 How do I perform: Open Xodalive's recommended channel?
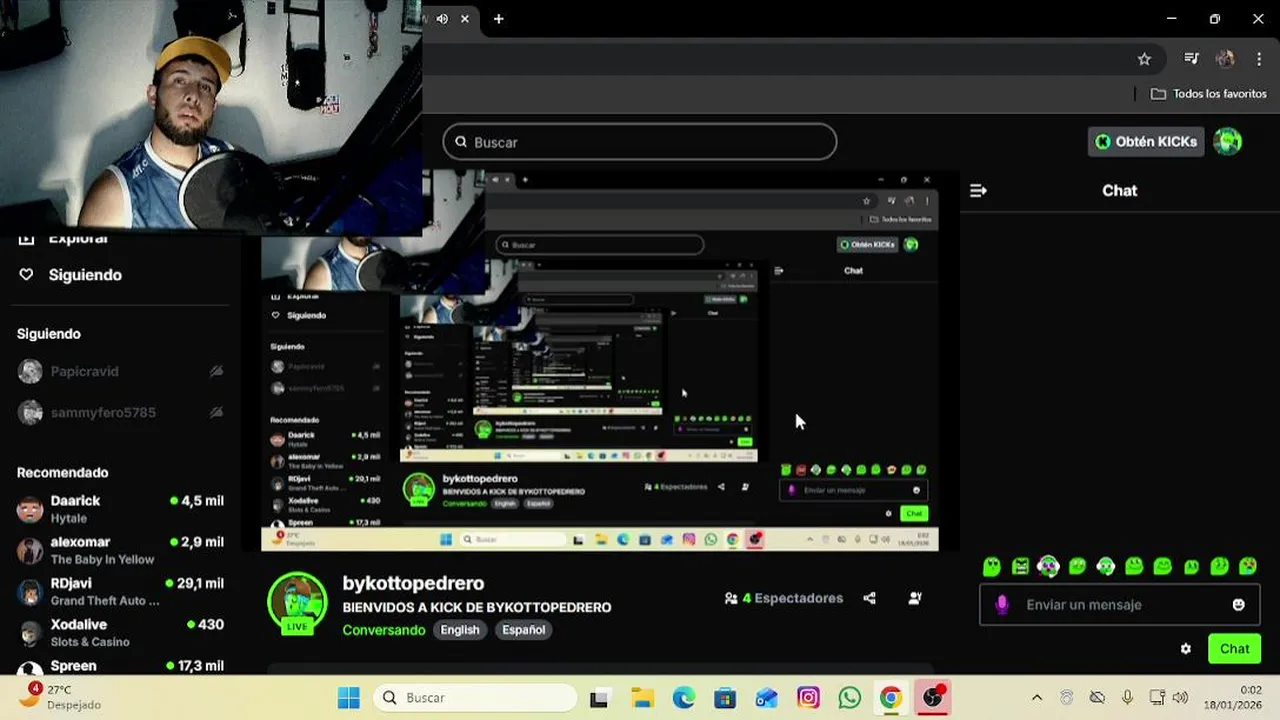[120, 632]
